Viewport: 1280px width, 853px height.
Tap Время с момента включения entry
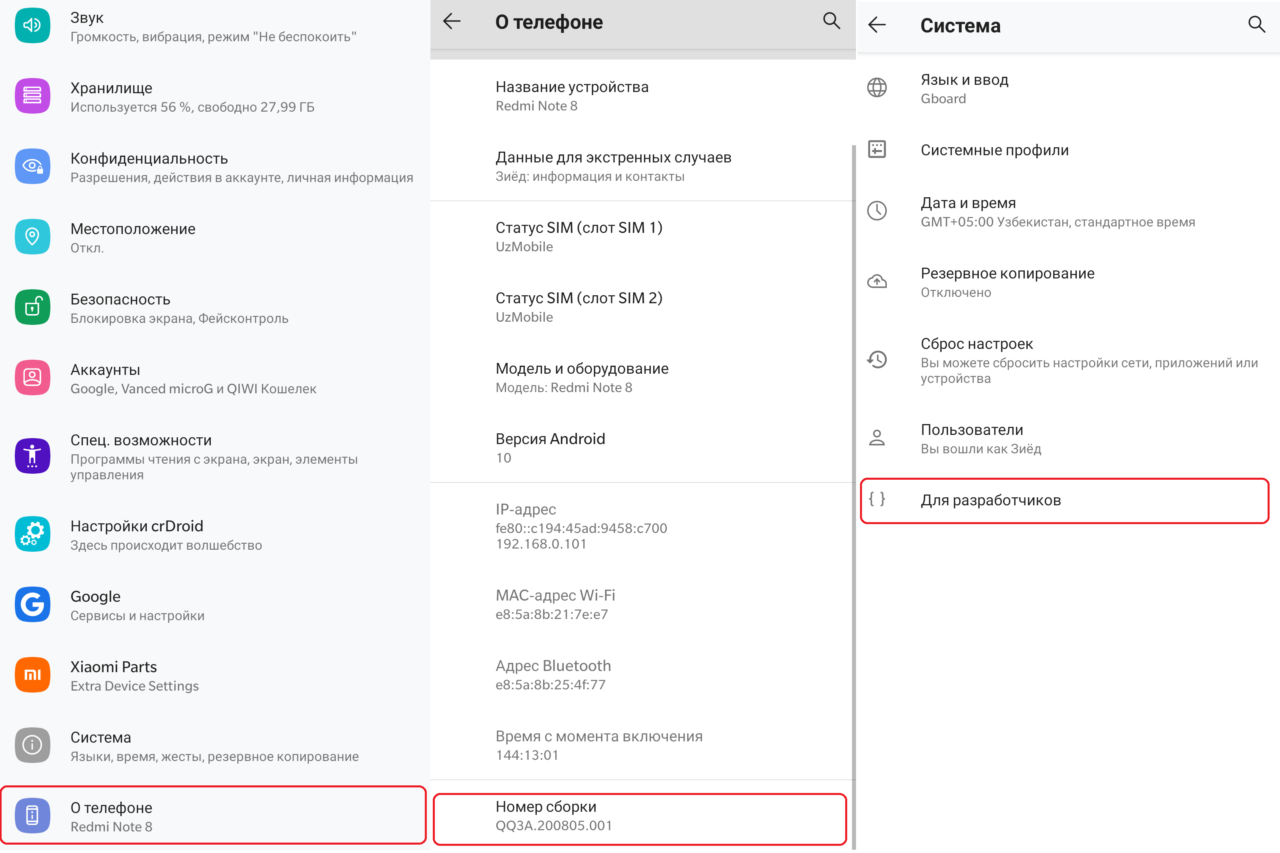coord(640,745)
